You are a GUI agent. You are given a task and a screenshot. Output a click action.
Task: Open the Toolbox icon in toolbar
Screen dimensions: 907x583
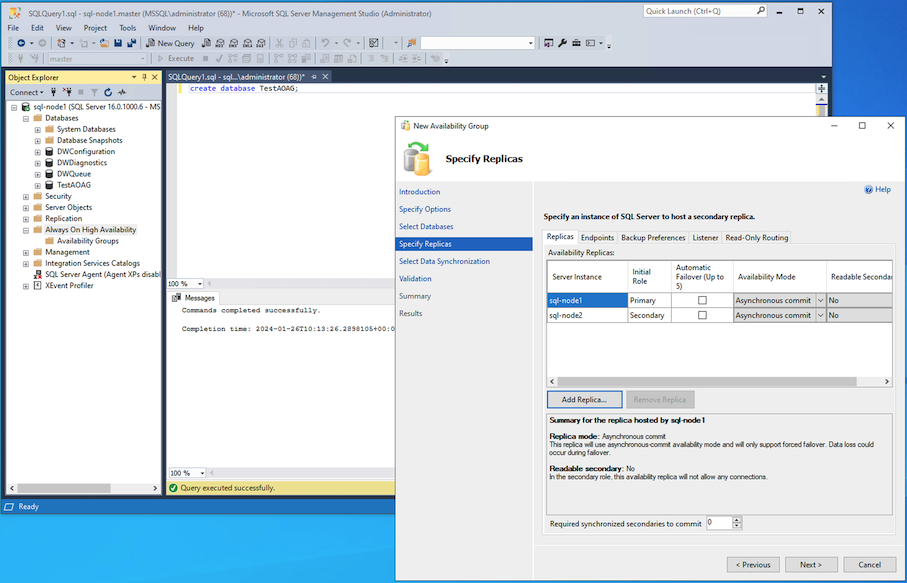coord(576,43)
